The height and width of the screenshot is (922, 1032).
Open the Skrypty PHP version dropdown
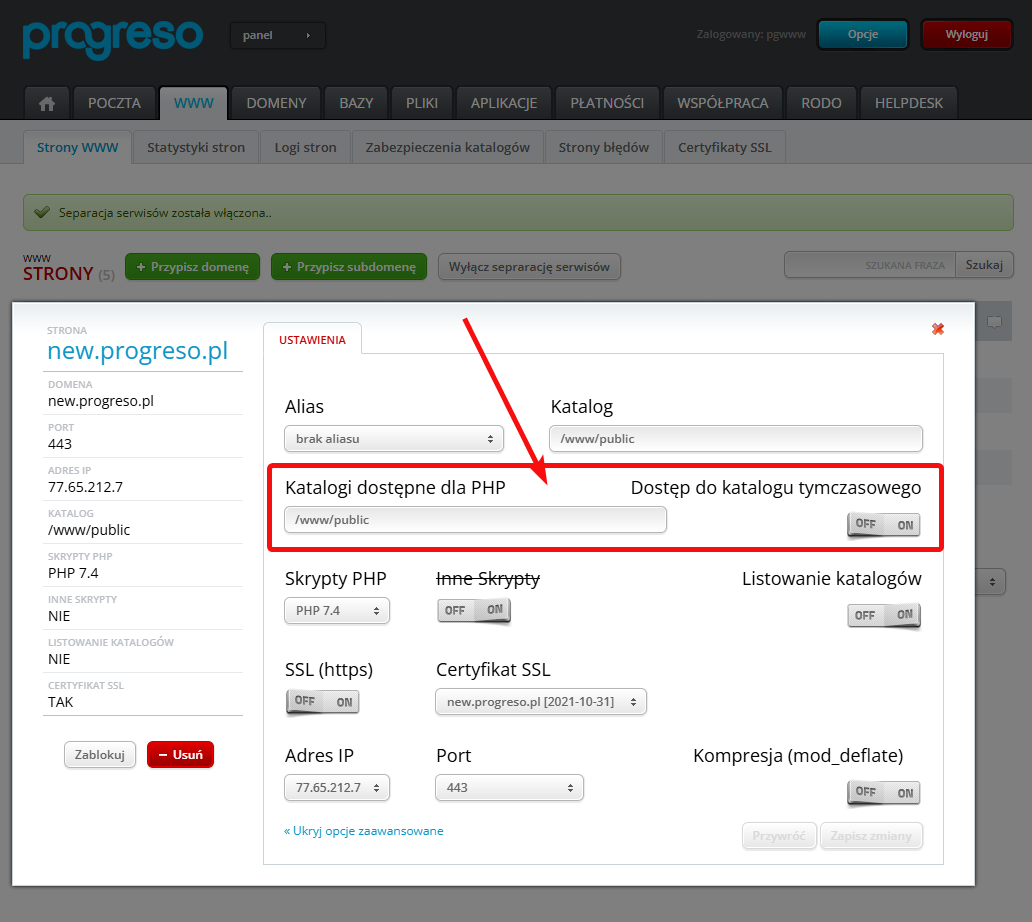(337, 611)
